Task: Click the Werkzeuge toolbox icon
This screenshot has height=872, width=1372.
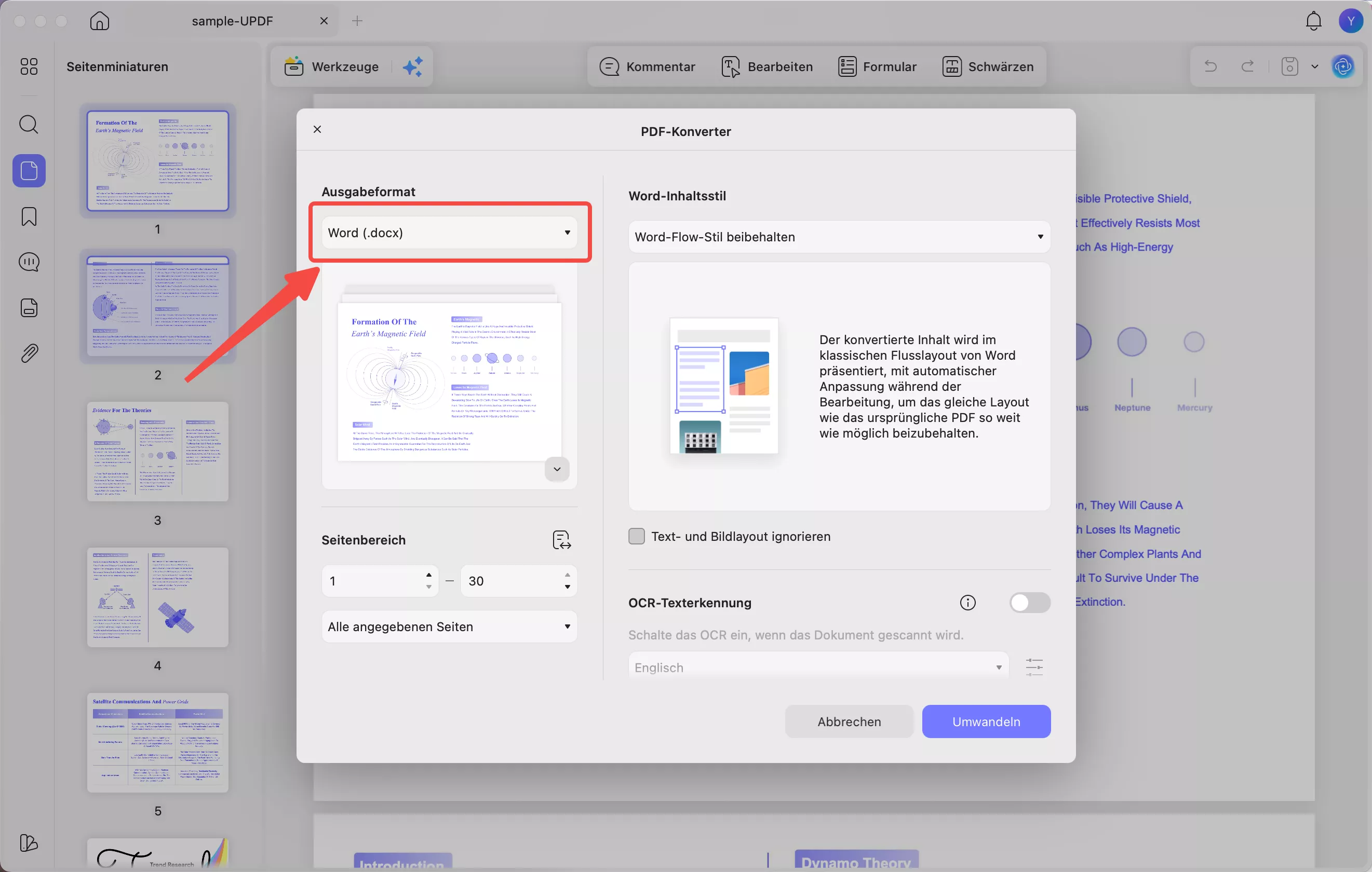Action: click(293, 66)
